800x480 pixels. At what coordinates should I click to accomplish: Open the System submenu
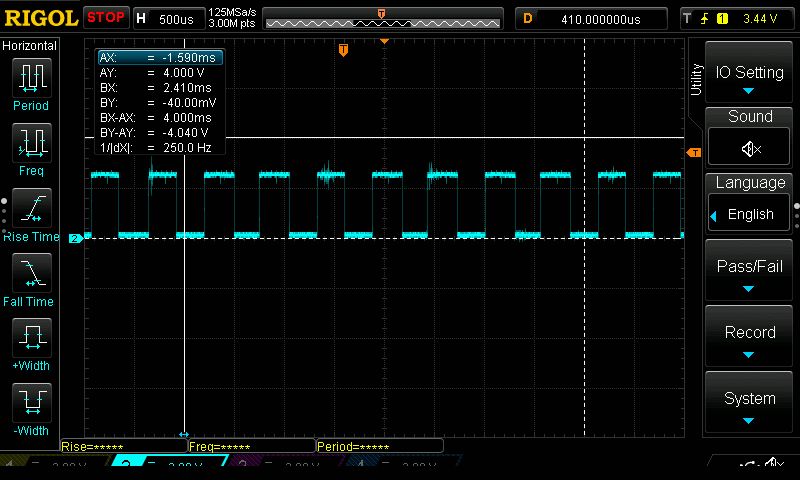tap(749, 402)
